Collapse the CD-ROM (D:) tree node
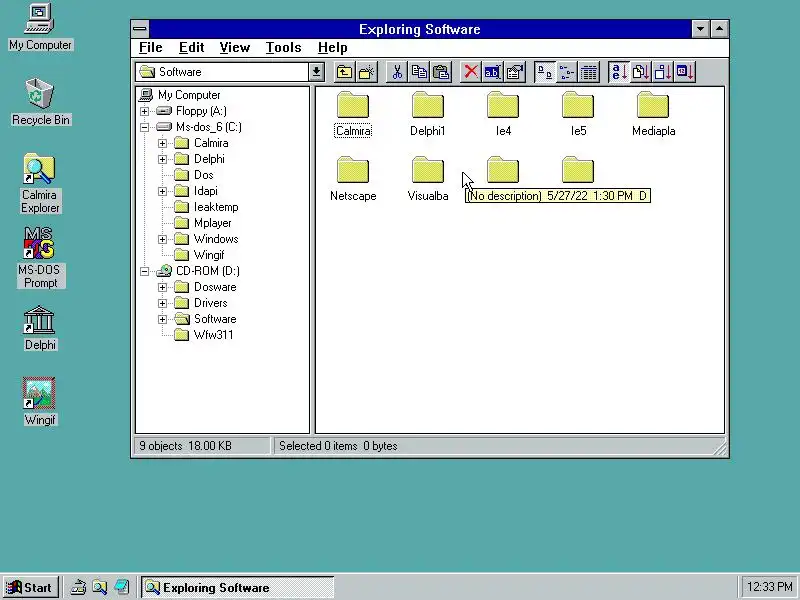Image resolution: width=800 pixels, height=600 pixels. [x=144, y=271]
